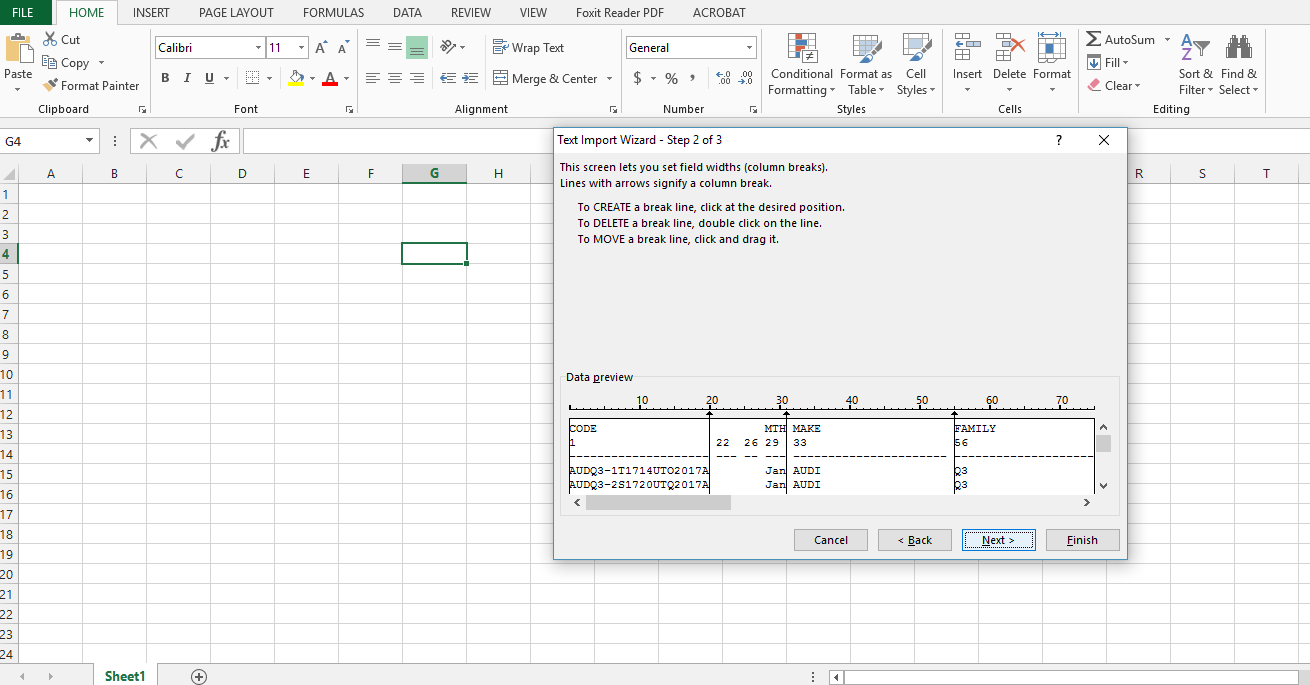1310x685 pixels.
Task: Click the Cell Styles icon
Action: 916,65
